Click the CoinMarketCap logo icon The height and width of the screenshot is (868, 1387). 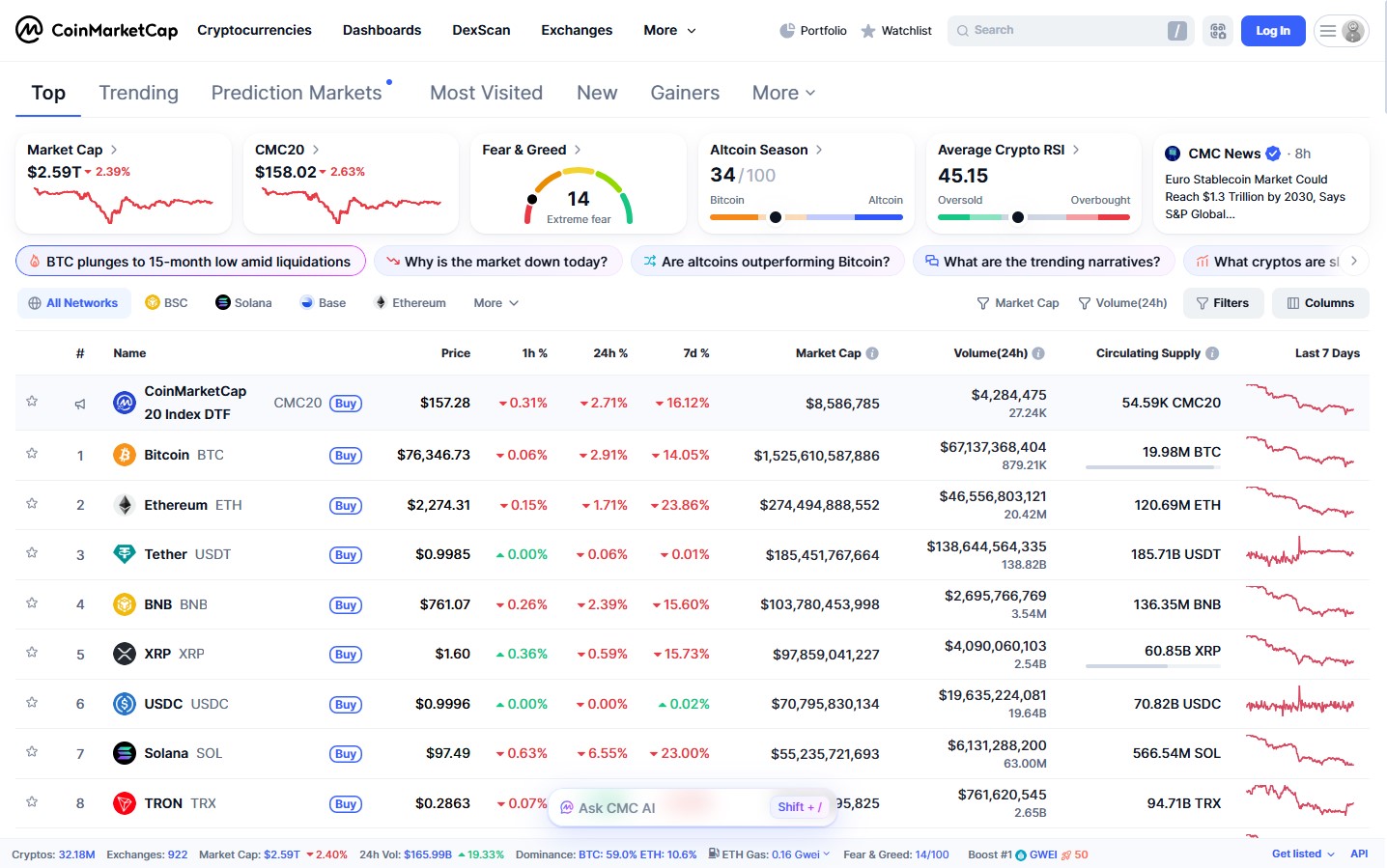[29, 30]
